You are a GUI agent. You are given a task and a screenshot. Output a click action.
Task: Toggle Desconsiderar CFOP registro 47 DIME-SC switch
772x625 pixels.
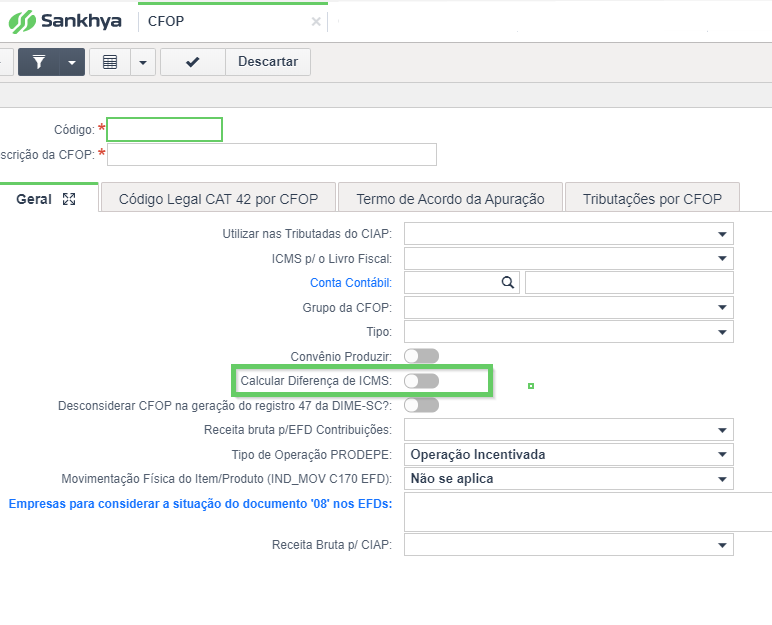click(x=421, y=405)
